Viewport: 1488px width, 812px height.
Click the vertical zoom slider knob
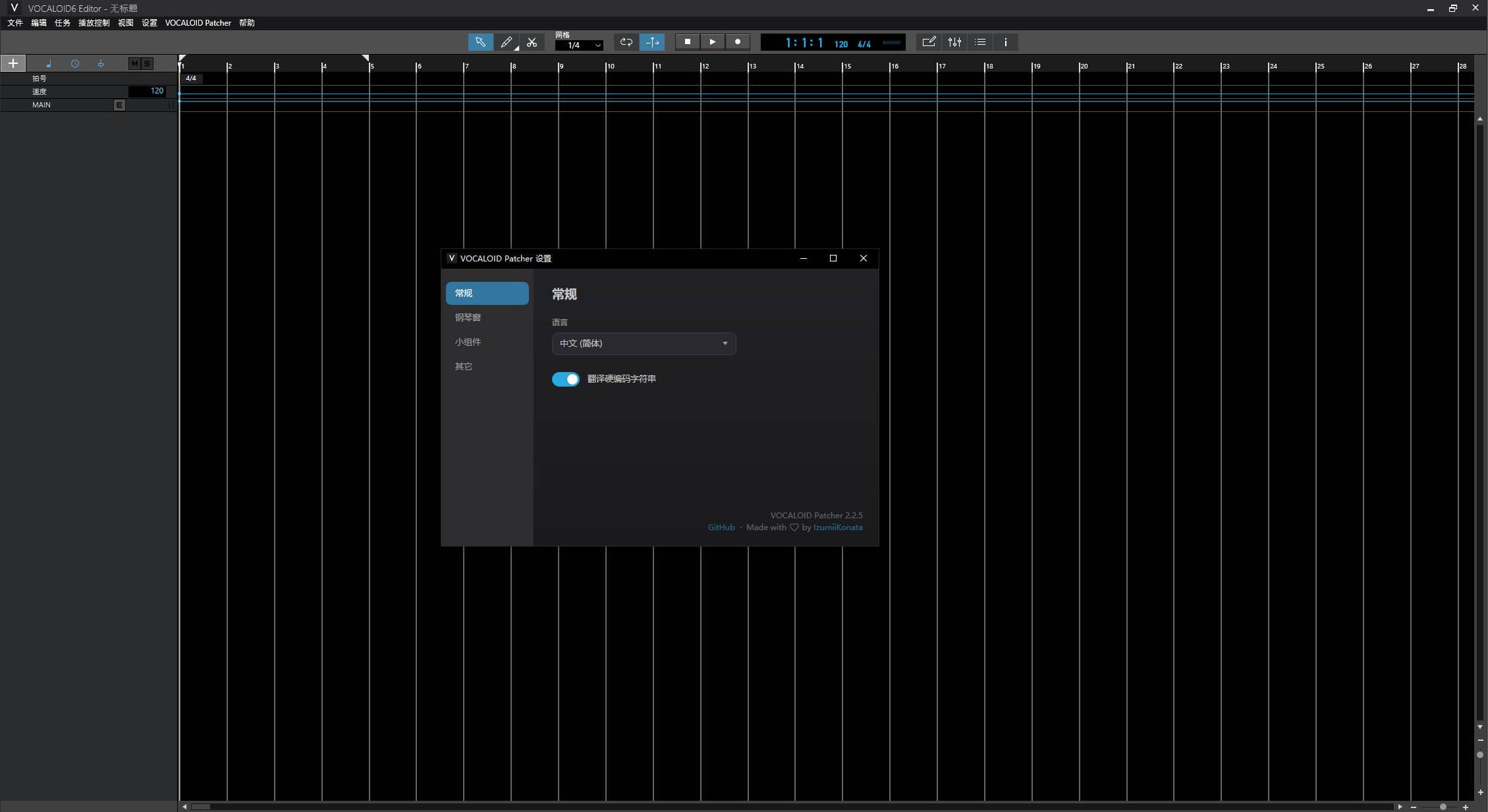(1480, 755)
